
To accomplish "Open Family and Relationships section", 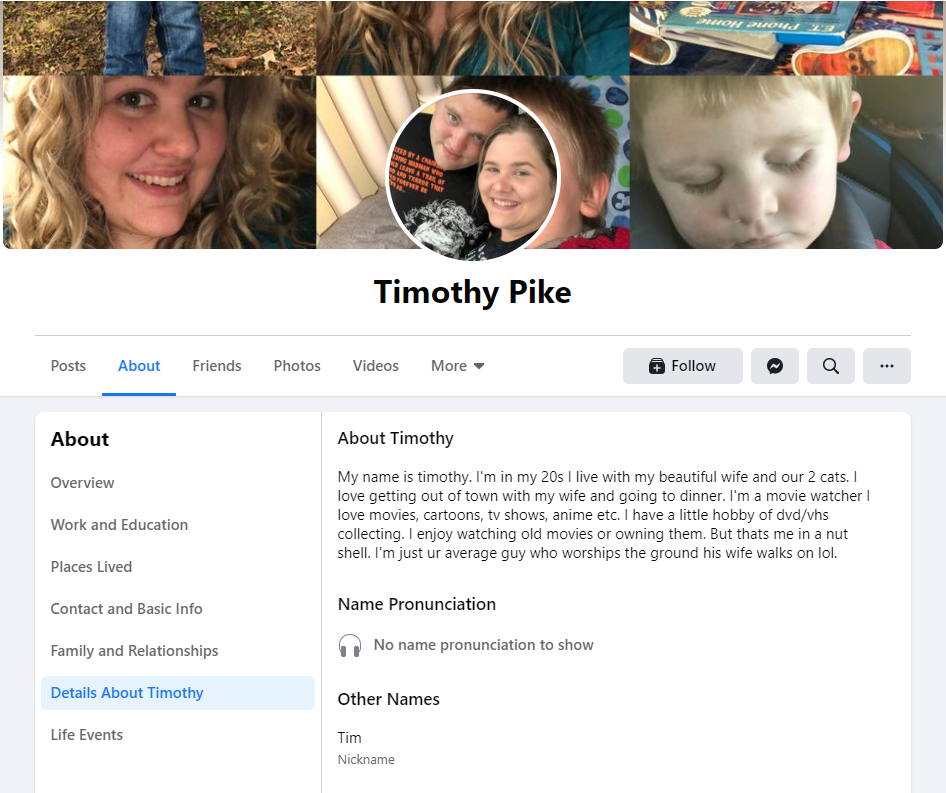I will [x=135, y=651].
